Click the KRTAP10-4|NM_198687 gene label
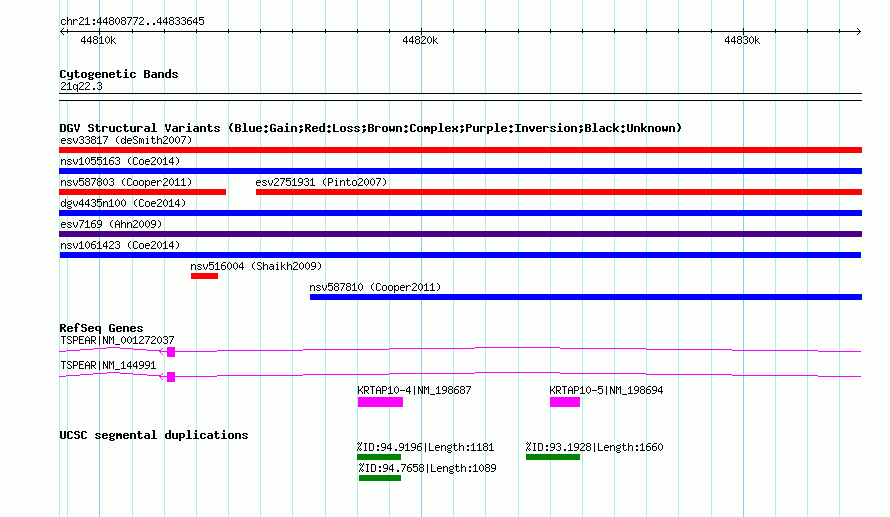Viewport: 890px width, 517px height. (x=414, y=390)
